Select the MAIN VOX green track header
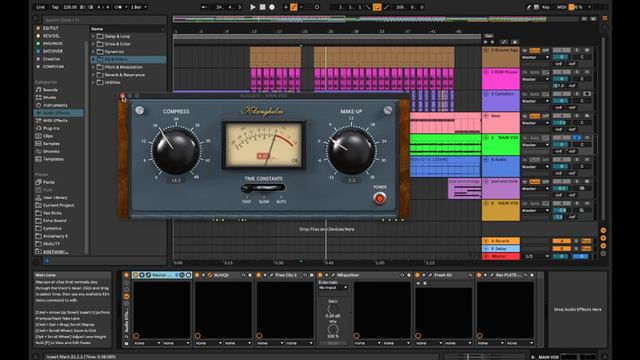The image size is (640, 360). (500, 144)
